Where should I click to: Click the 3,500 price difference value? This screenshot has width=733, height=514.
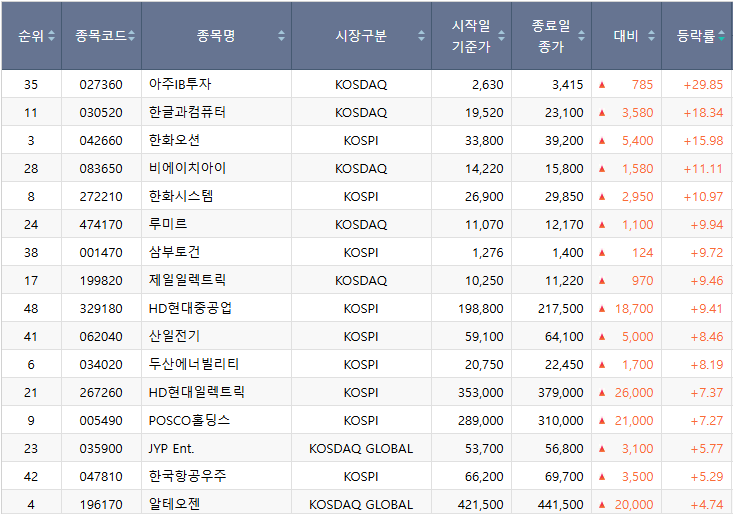coord(637,477)
